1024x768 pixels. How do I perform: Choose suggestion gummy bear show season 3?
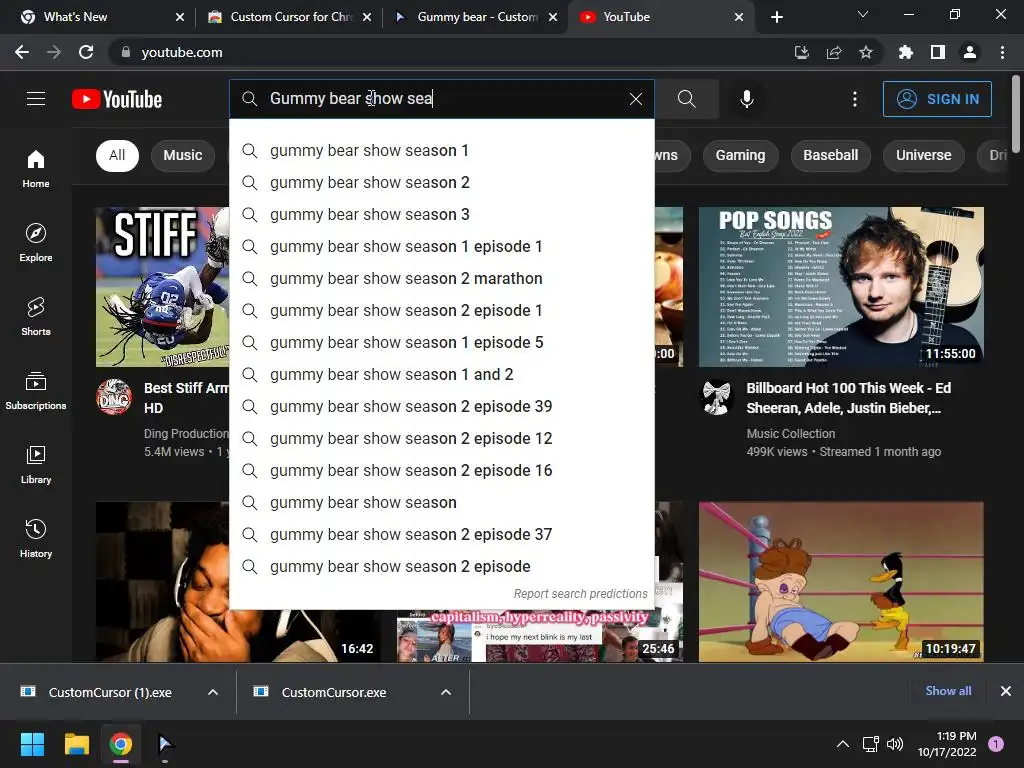[441, 215]
